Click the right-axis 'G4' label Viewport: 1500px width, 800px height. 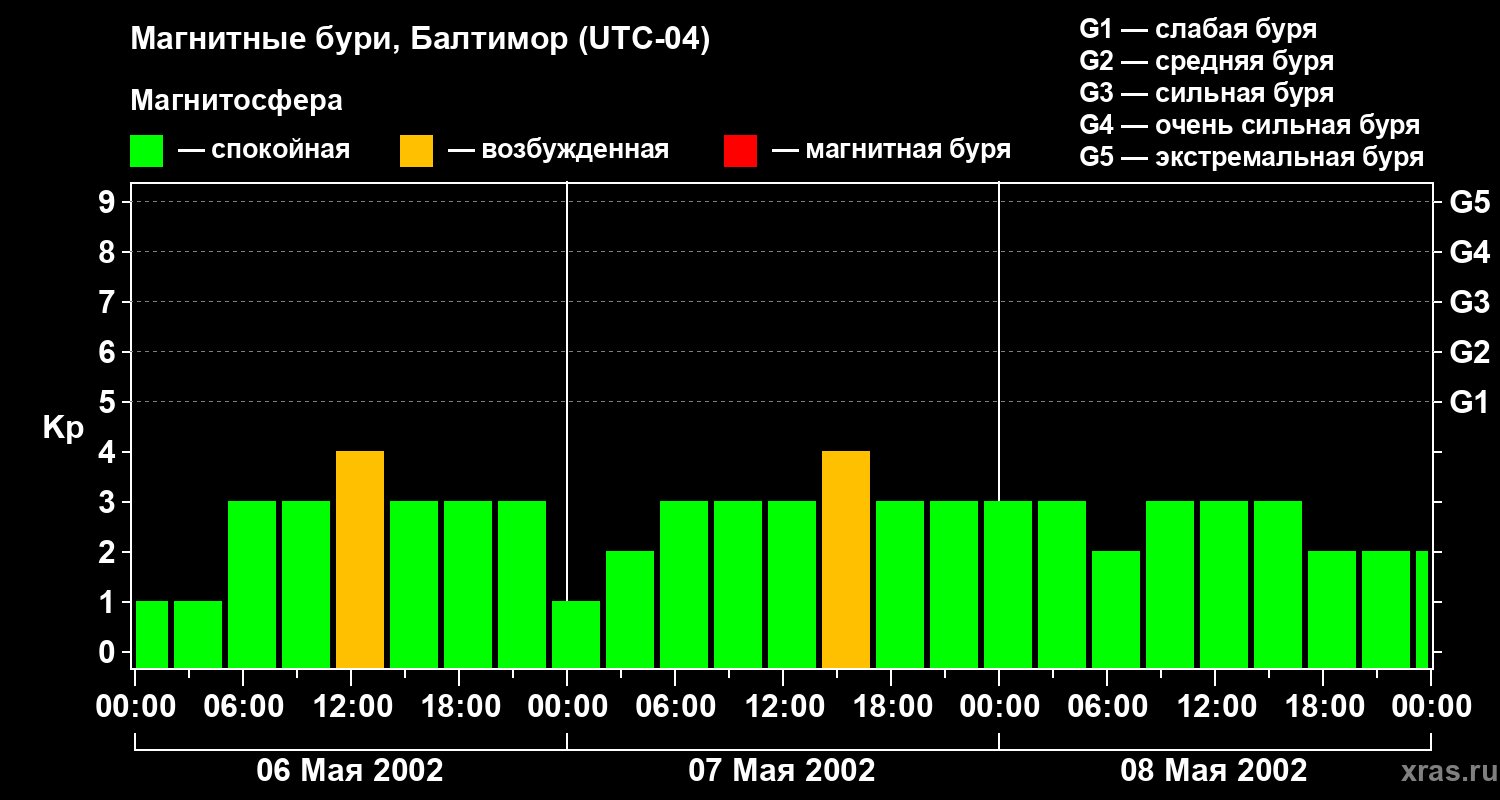[1469, 252]
